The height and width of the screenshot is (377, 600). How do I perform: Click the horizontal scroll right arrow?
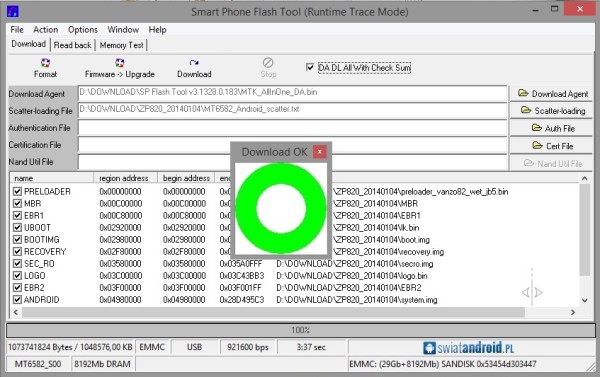pos(572,312)
